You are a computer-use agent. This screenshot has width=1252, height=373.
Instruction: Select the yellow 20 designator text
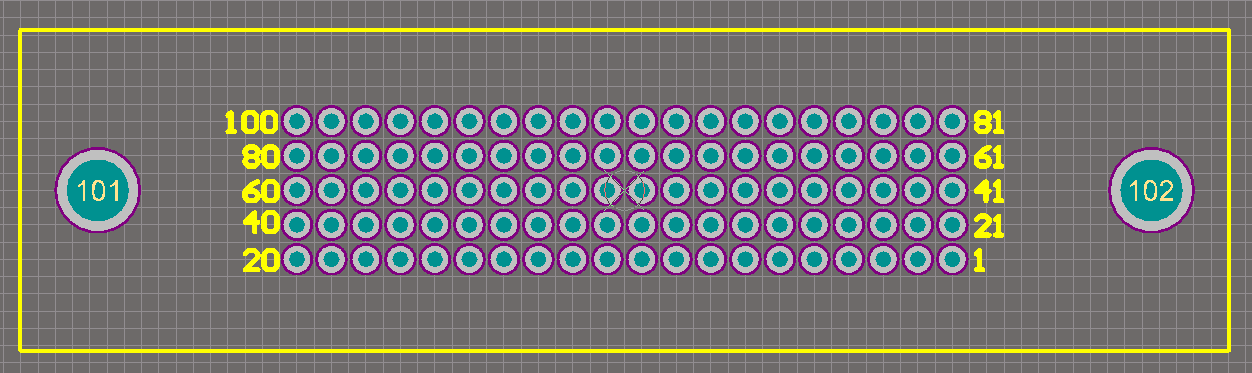point(260,261)
